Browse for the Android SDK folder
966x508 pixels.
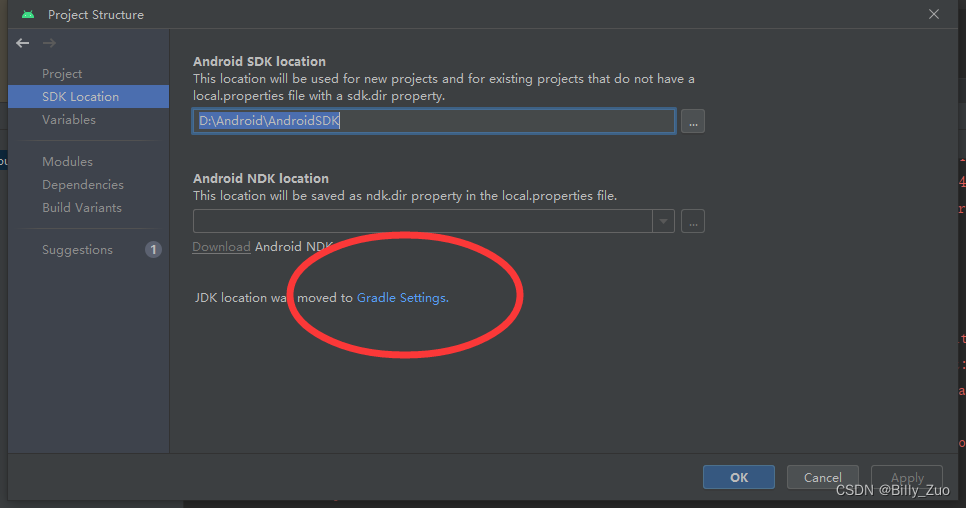693,121
